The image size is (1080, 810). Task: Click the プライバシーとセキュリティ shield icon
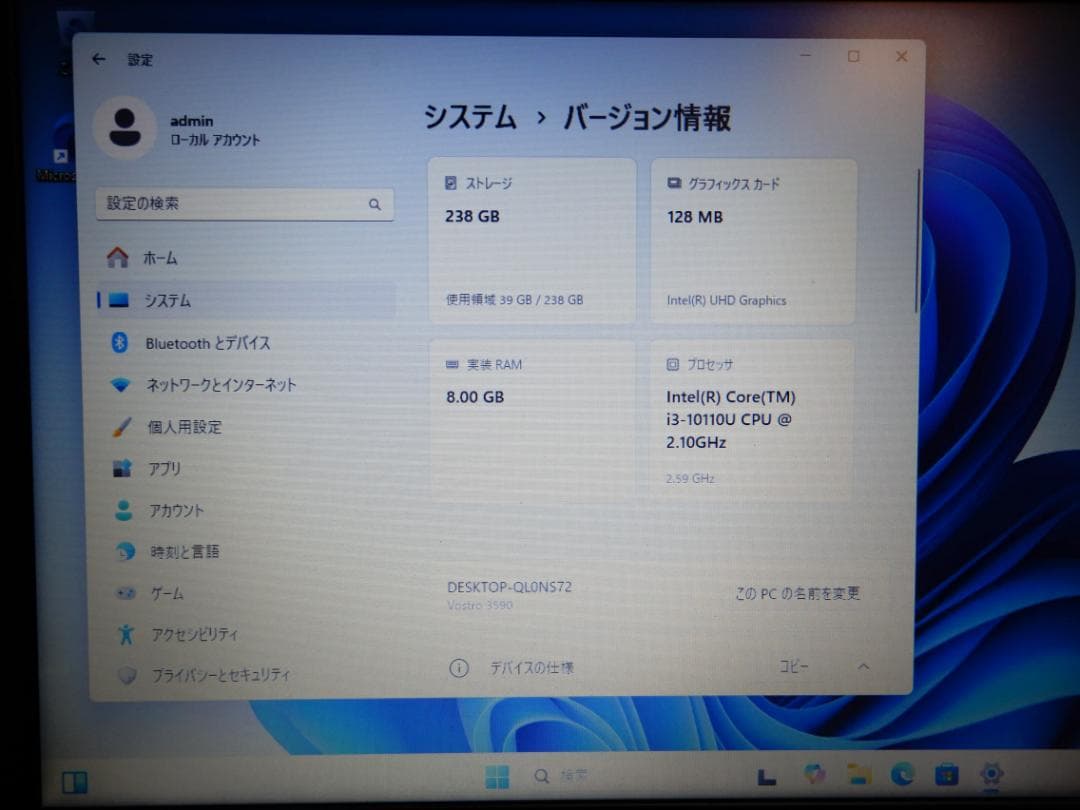coord(127,675)
